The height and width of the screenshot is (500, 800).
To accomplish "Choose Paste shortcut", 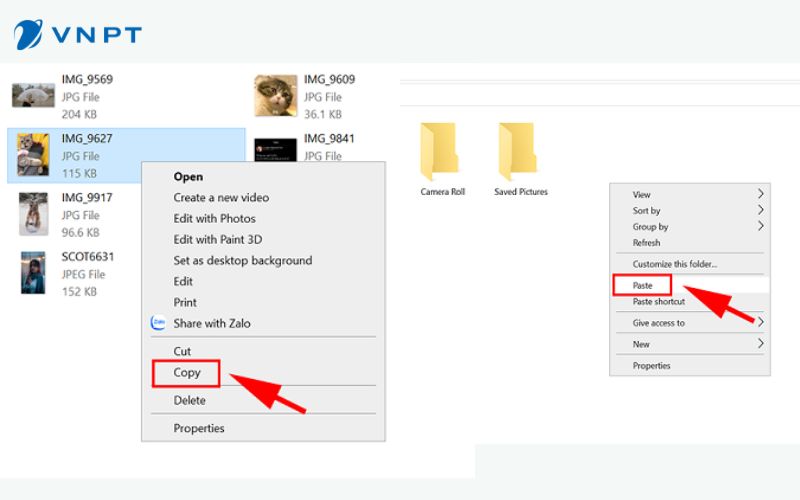I will (x=659, y=302).
